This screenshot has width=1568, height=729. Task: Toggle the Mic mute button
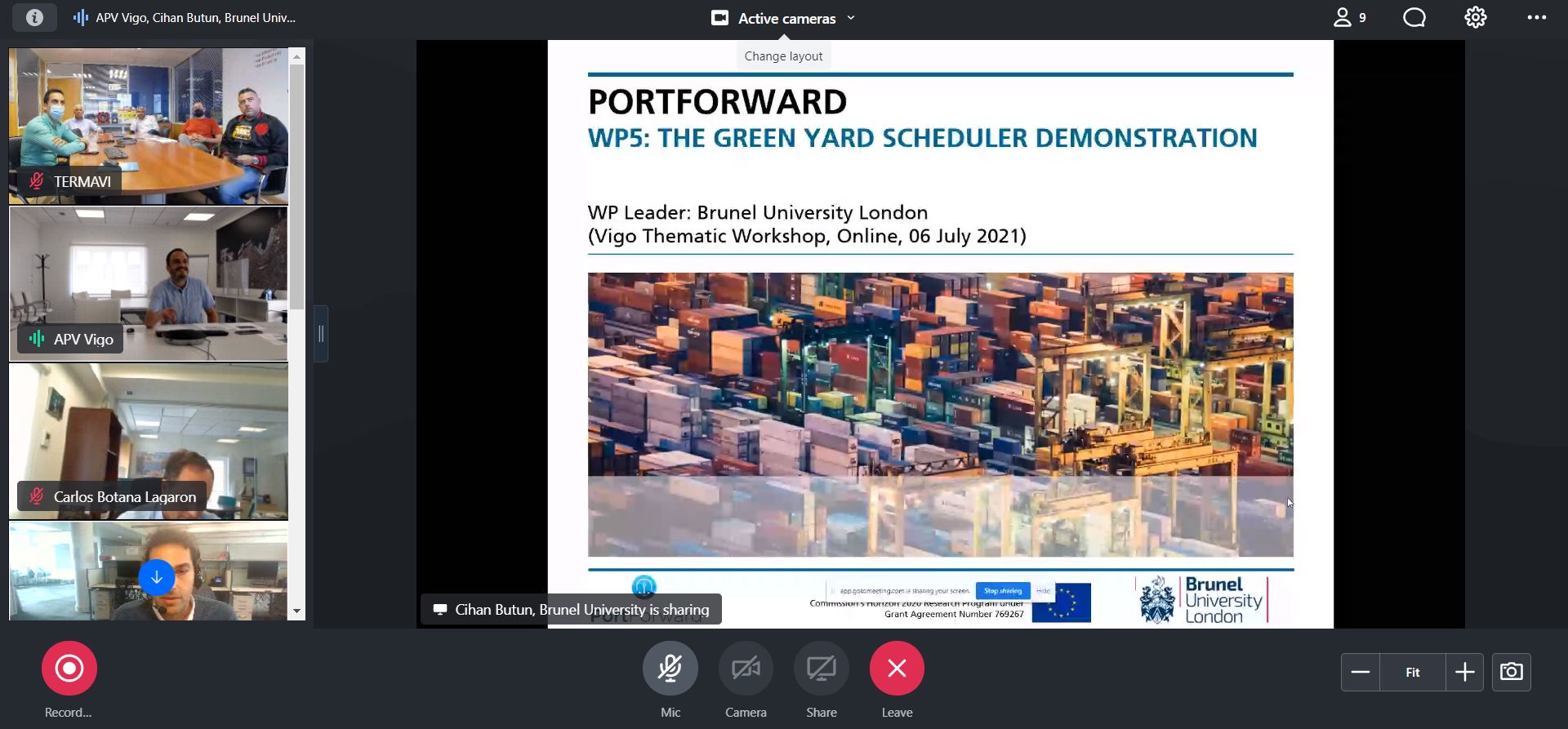pyautogui.click(x=670, y=669)
